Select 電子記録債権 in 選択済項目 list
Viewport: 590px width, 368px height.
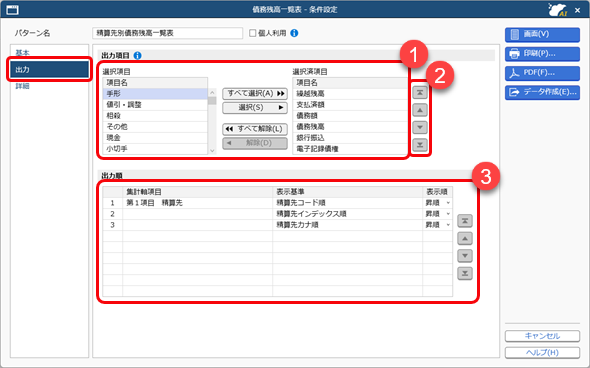tap(350, 149)
